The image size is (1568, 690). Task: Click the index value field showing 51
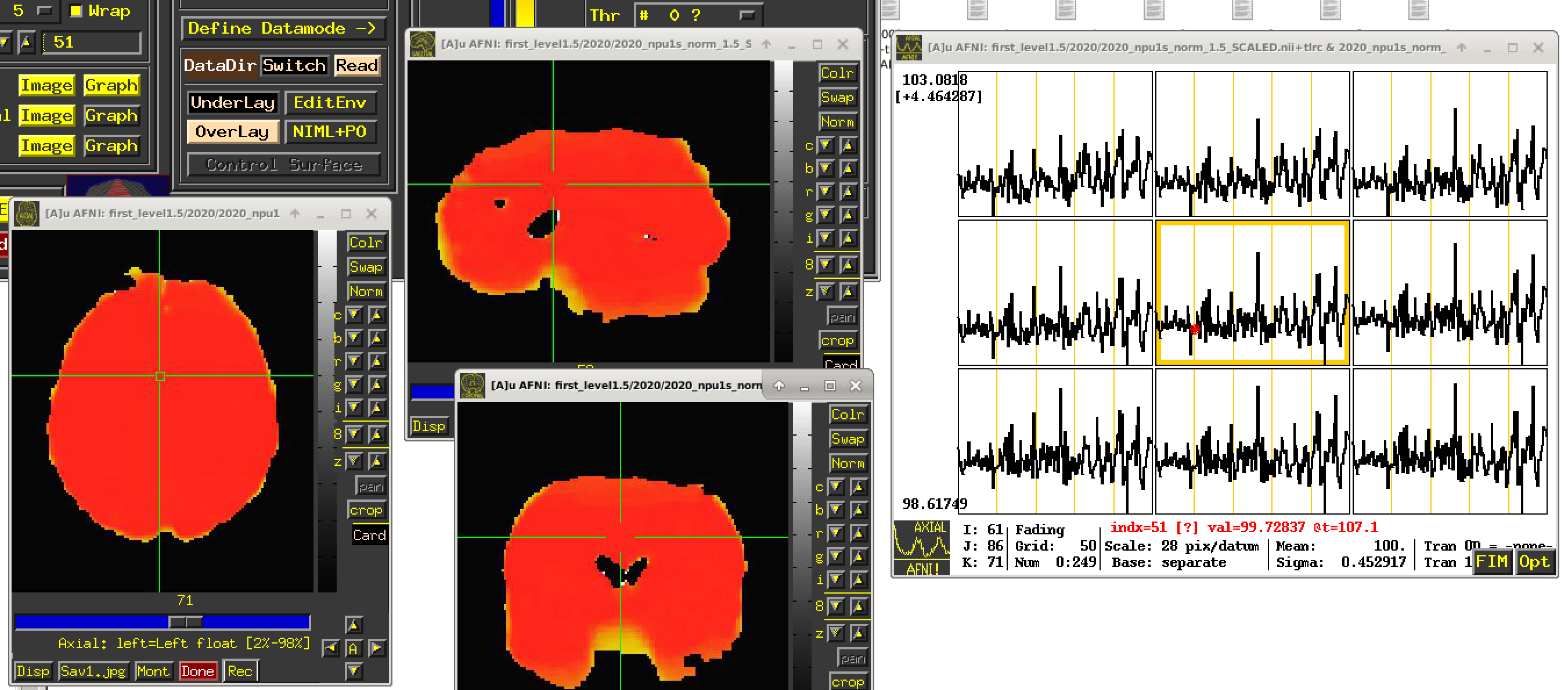[91, 42]
